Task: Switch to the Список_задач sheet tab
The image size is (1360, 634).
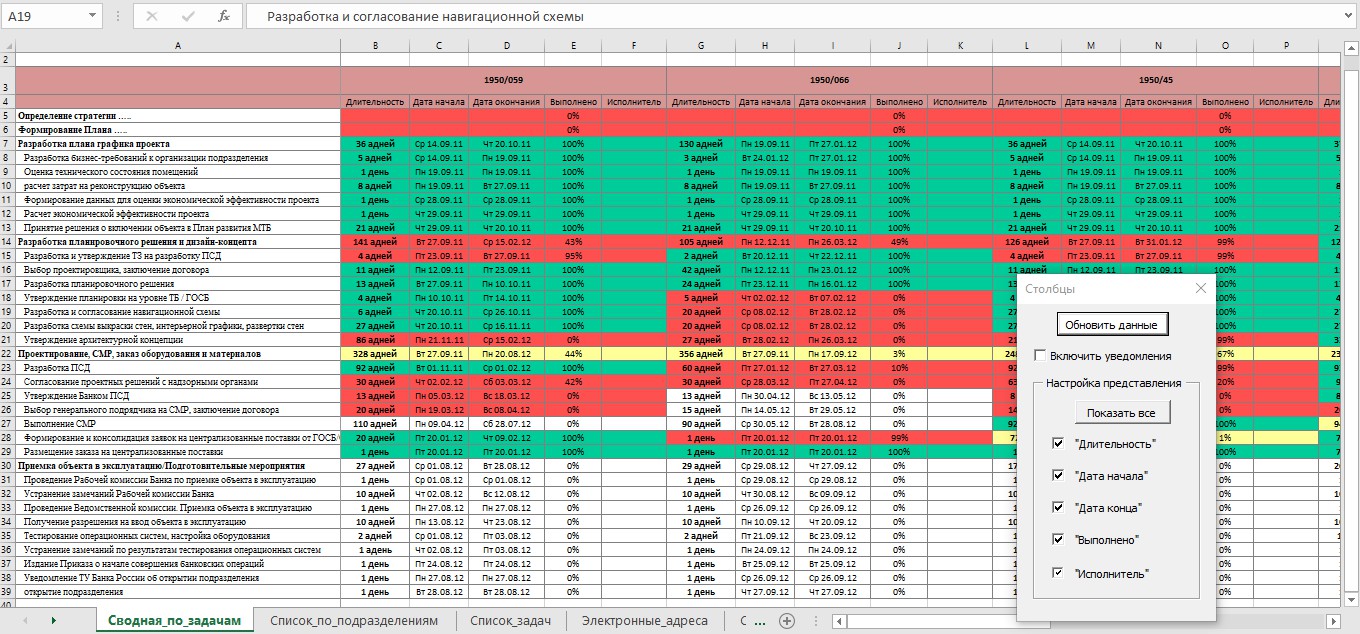Action: click(510, 621)
